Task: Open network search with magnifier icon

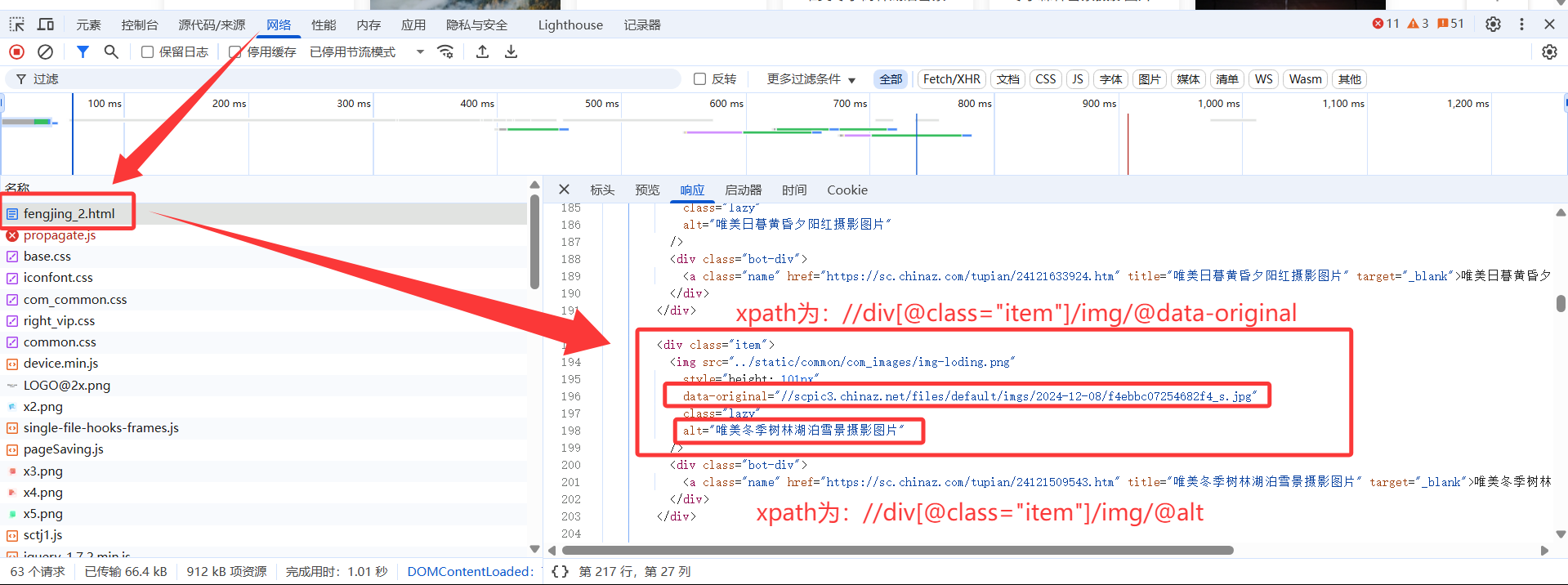Action: pyautogui.click(x=111, y=52)
